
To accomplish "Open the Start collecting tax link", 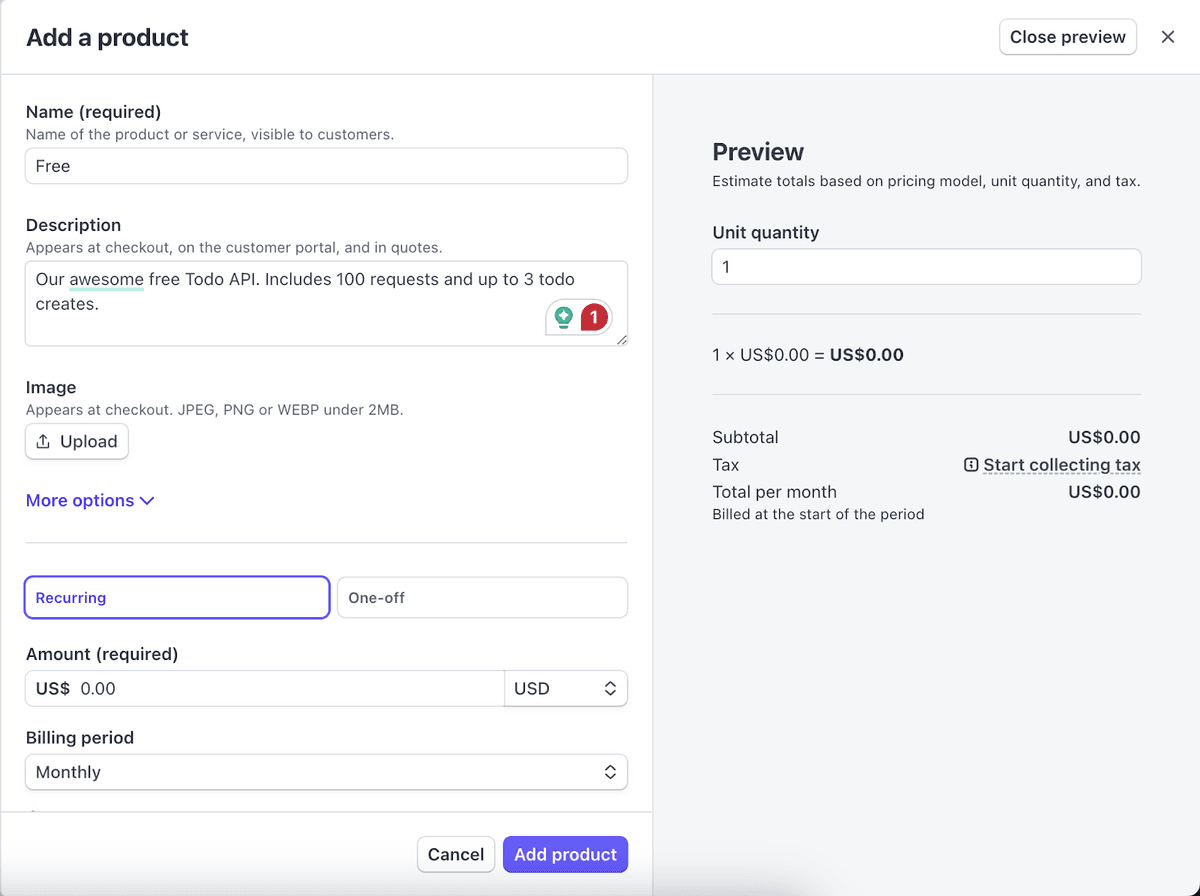I will [1060, 464].
